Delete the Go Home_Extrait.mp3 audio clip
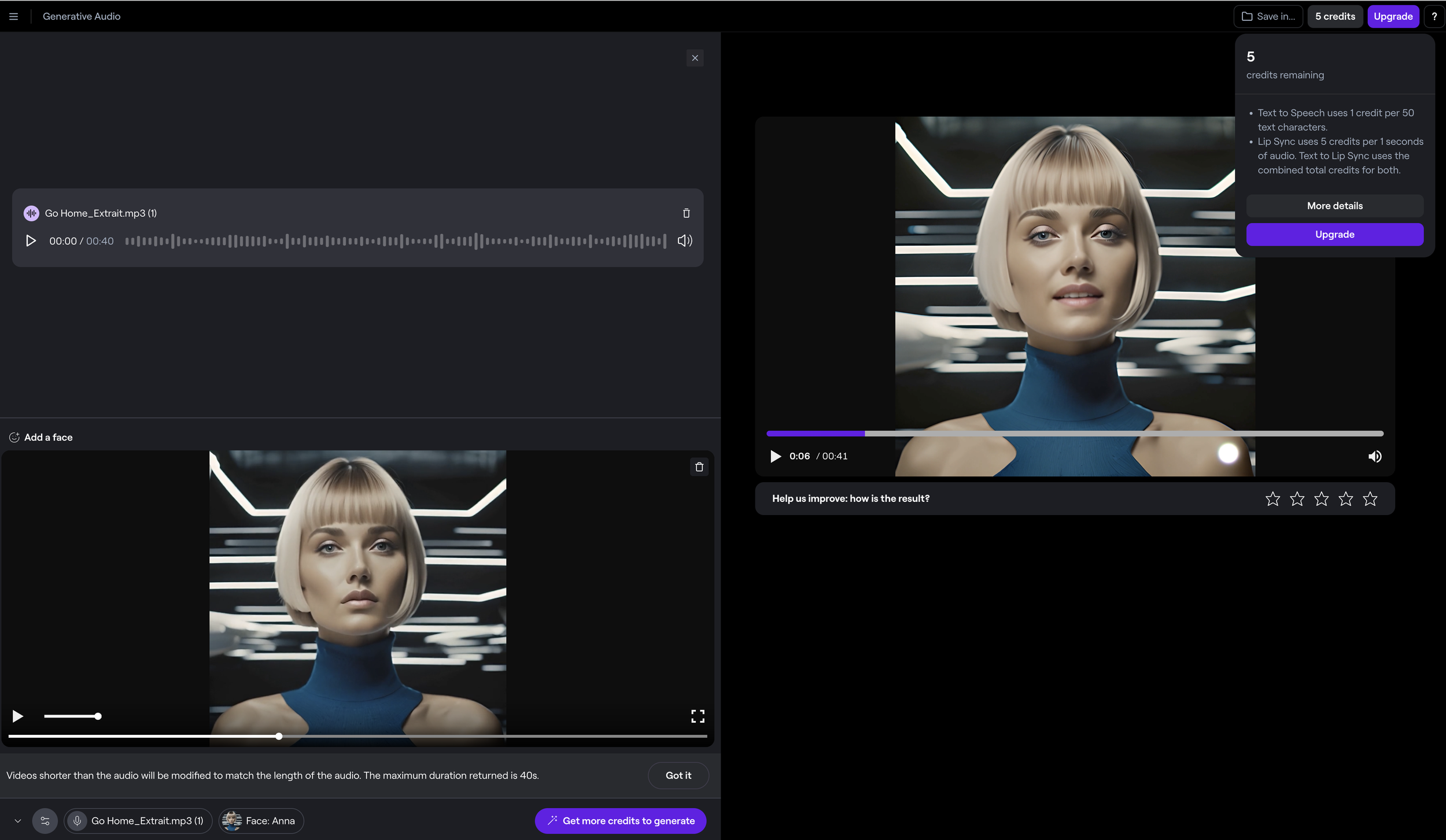This screenshot has height=840, width=1446. (686, 213)
